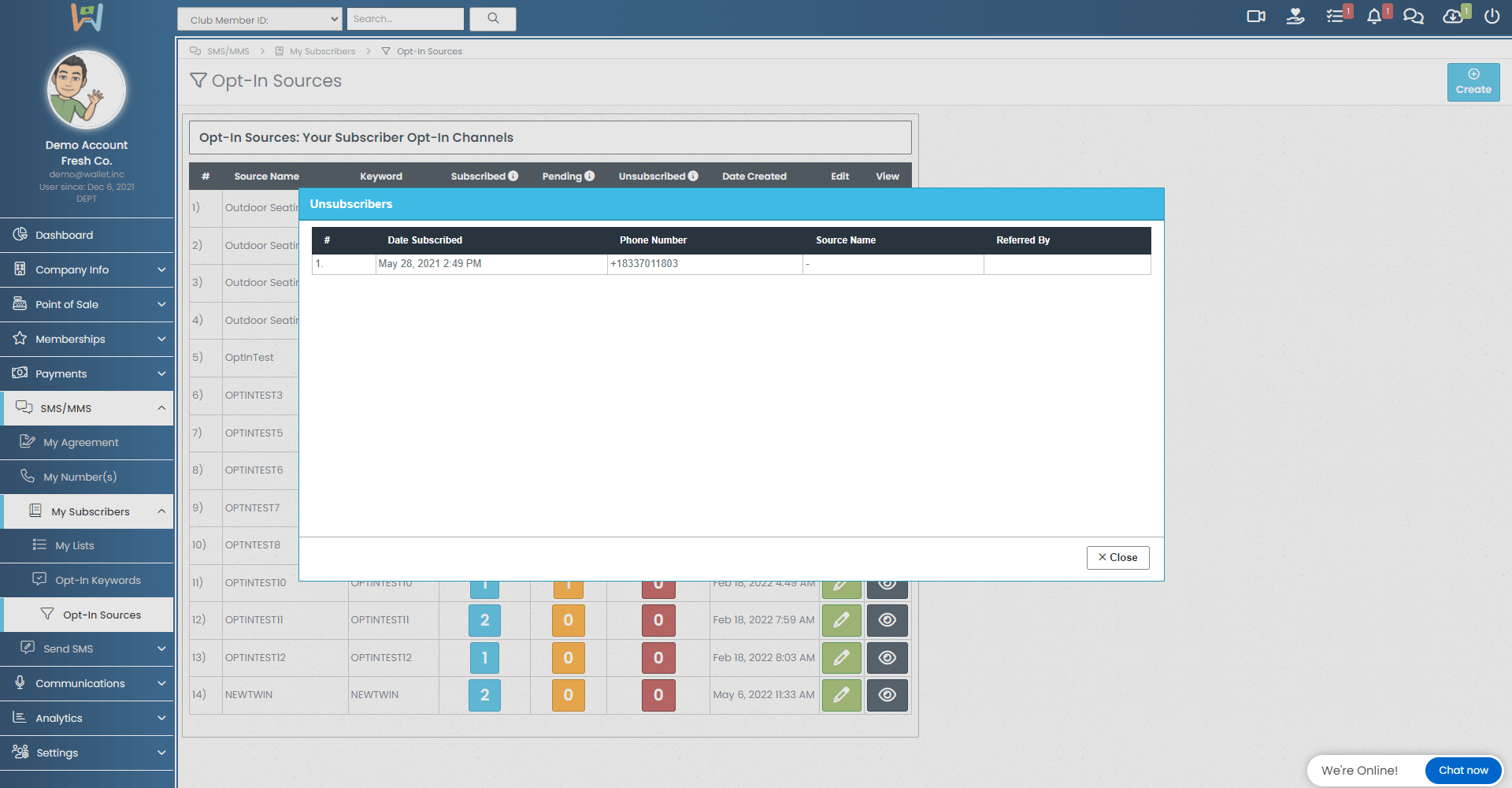
Task: Edit the NEWTWIN source with pencil icon
Action: pyautogui.click(x=841, y=695)
